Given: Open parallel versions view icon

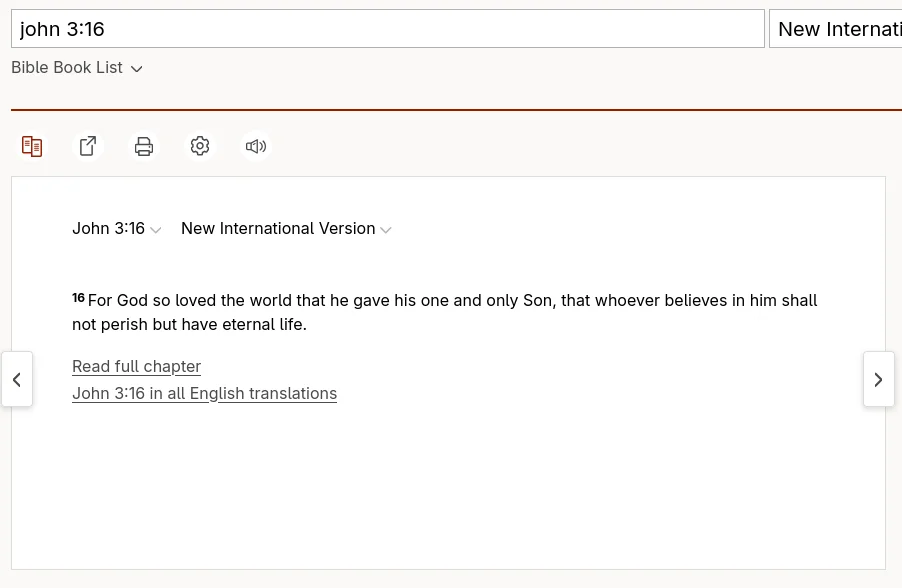Looking at the screenshot, I should click(32, 147).
